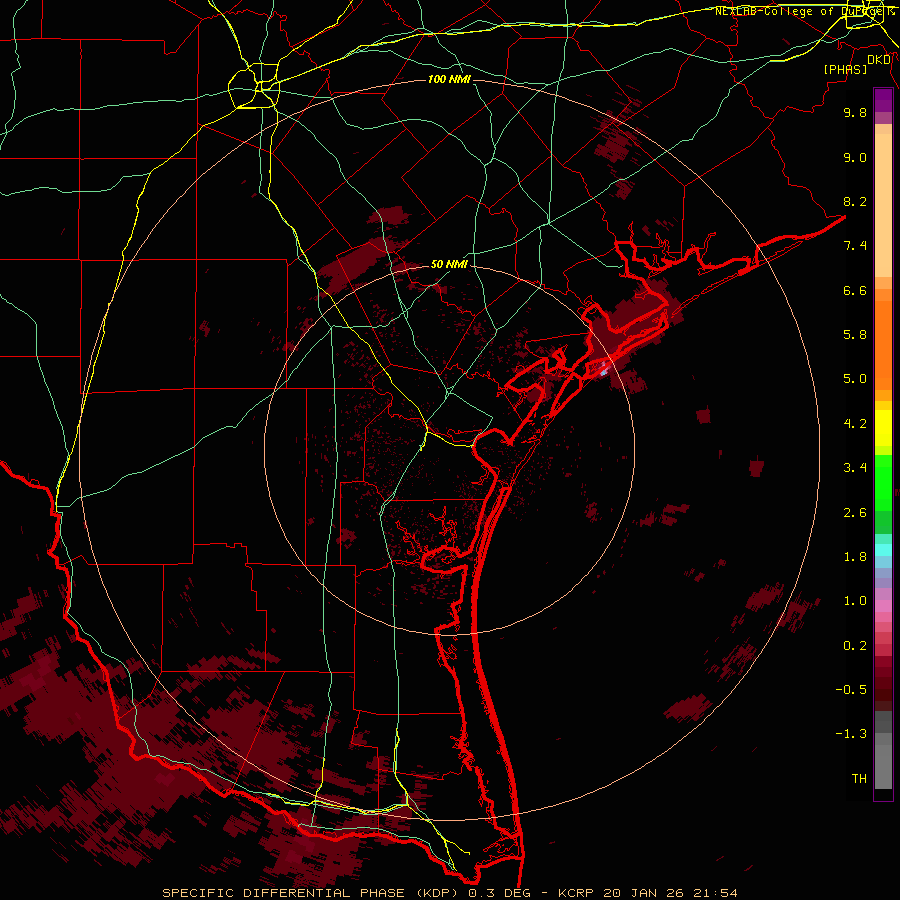Image resolution: width=900 pixels, height=900 pixels.
Task: Click the 0.2 value on the color scale
Action: (x=855, y=646)
